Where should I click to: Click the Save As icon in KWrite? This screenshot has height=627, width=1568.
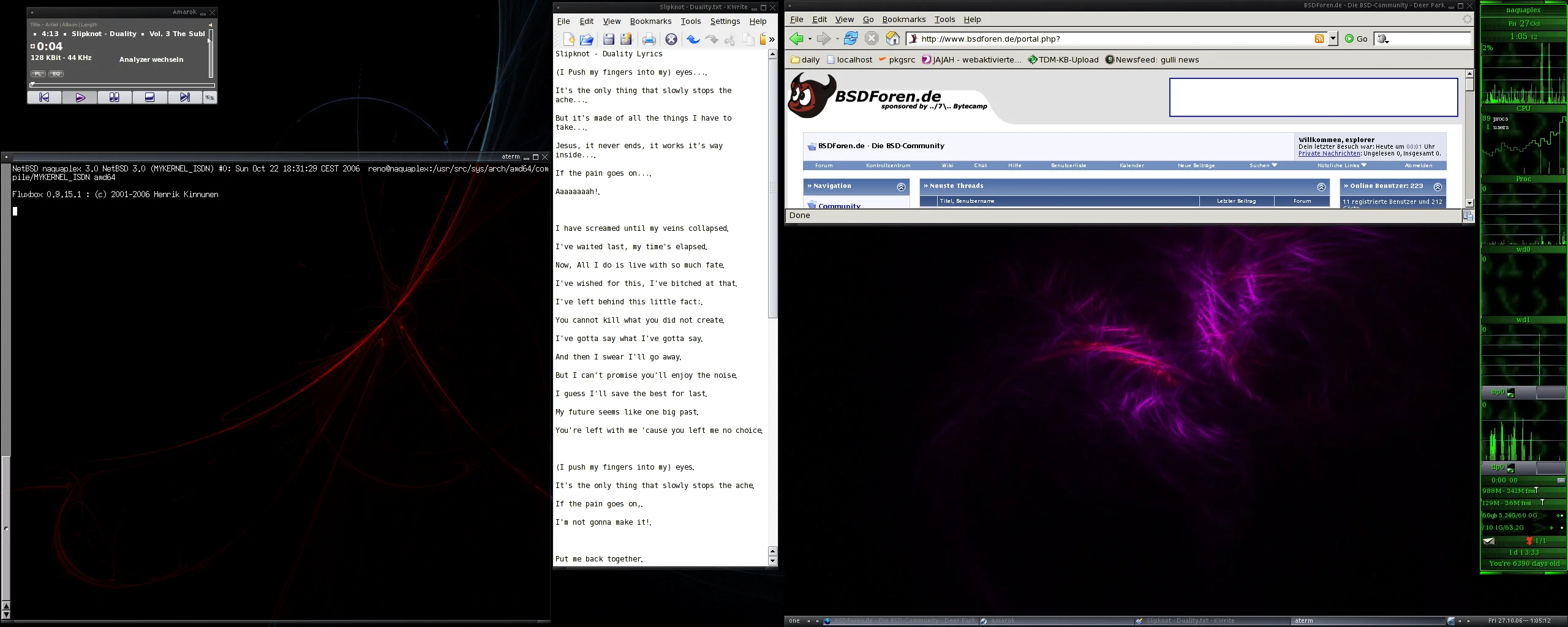pos(626,39)
